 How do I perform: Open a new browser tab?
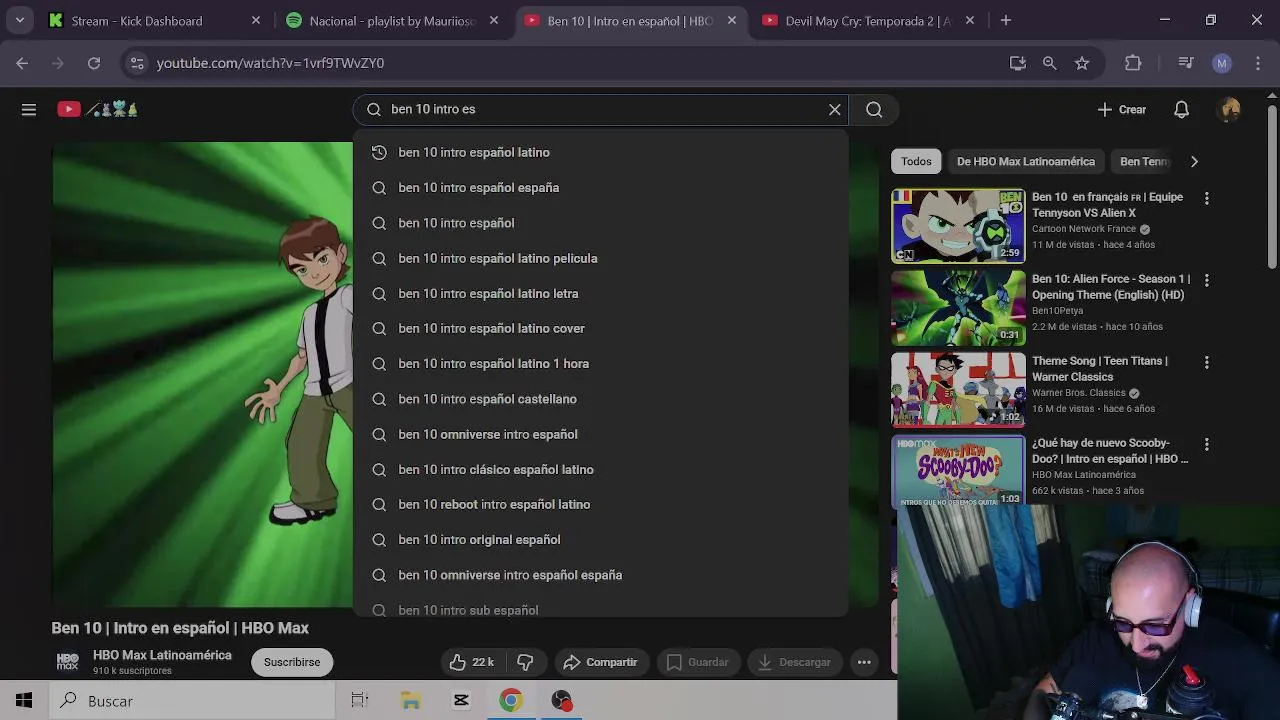click(1006, 20)
